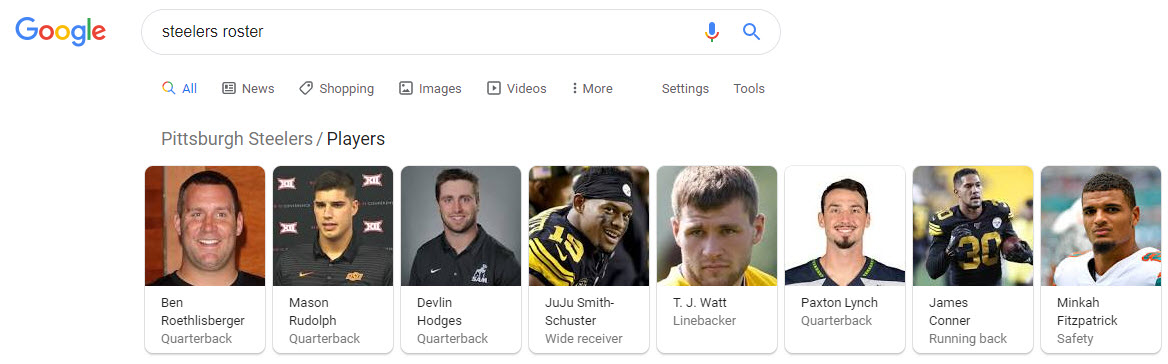Click into the steelers roster search field

coord(425,32)
